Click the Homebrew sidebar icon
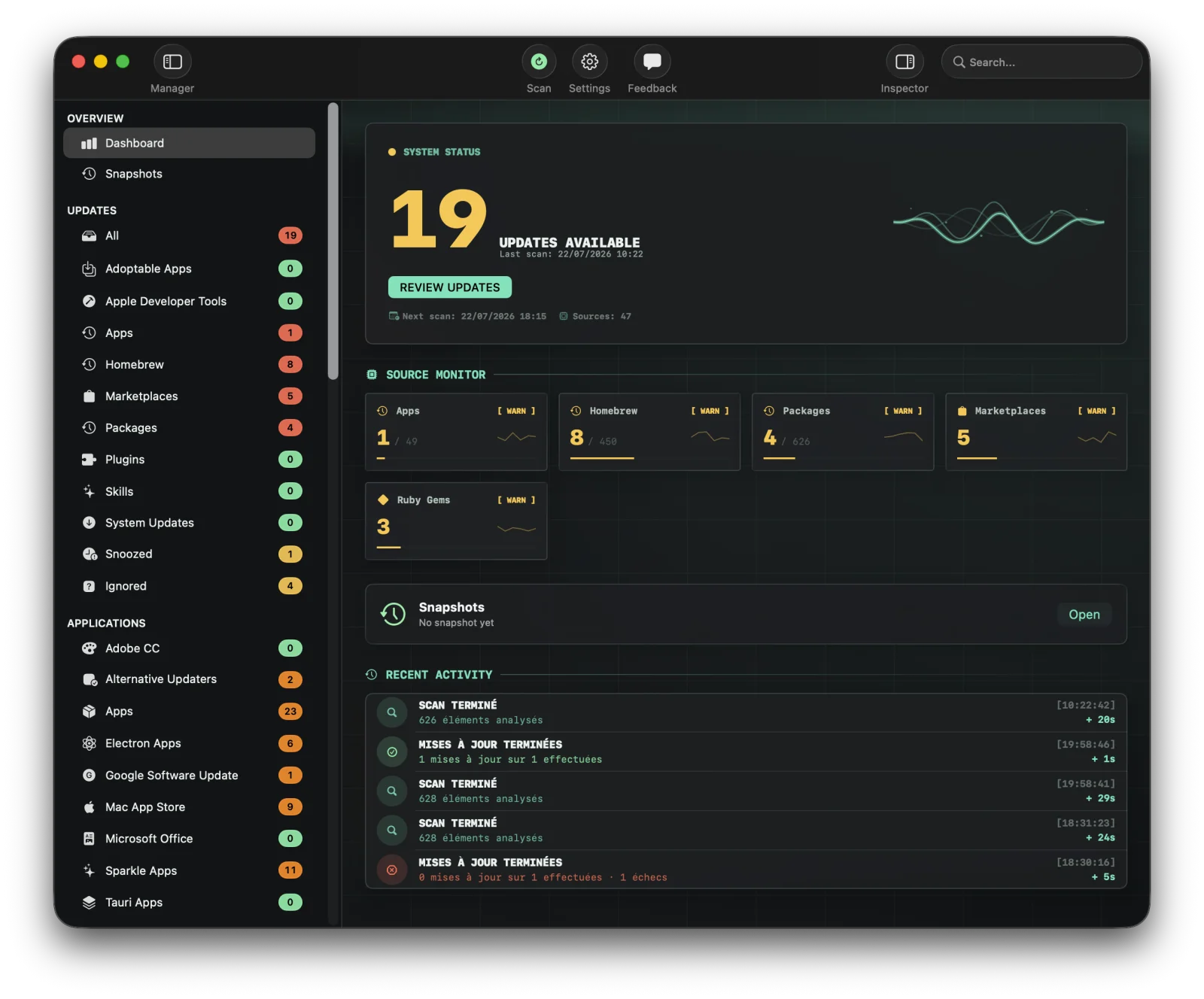Image resolution: width=1204 pixels, height=999 pixels. [x=89, y=364]
